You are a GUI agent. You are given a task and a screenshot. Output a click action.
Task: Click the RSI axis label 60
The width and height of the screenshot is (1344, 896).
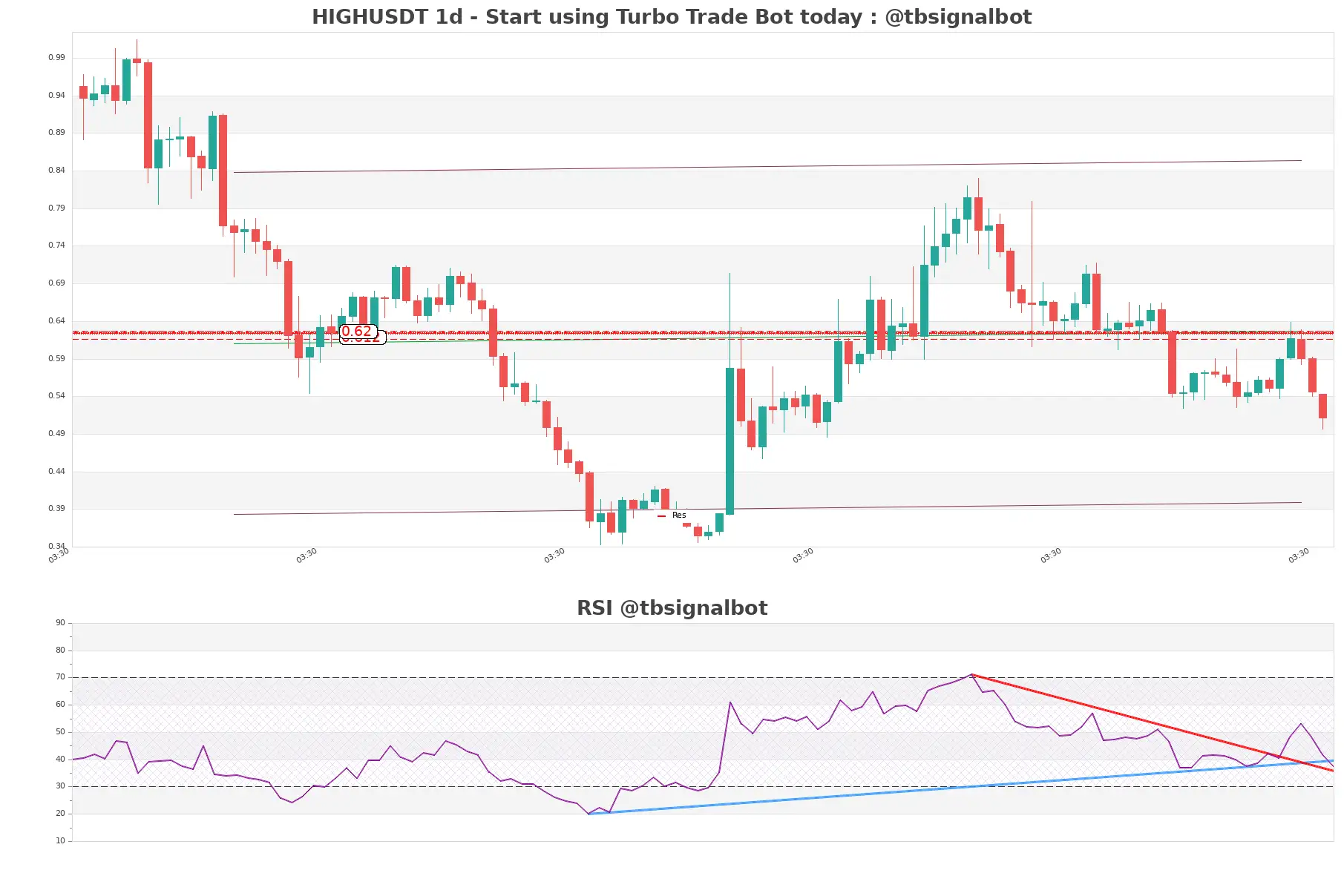(60, 704)
